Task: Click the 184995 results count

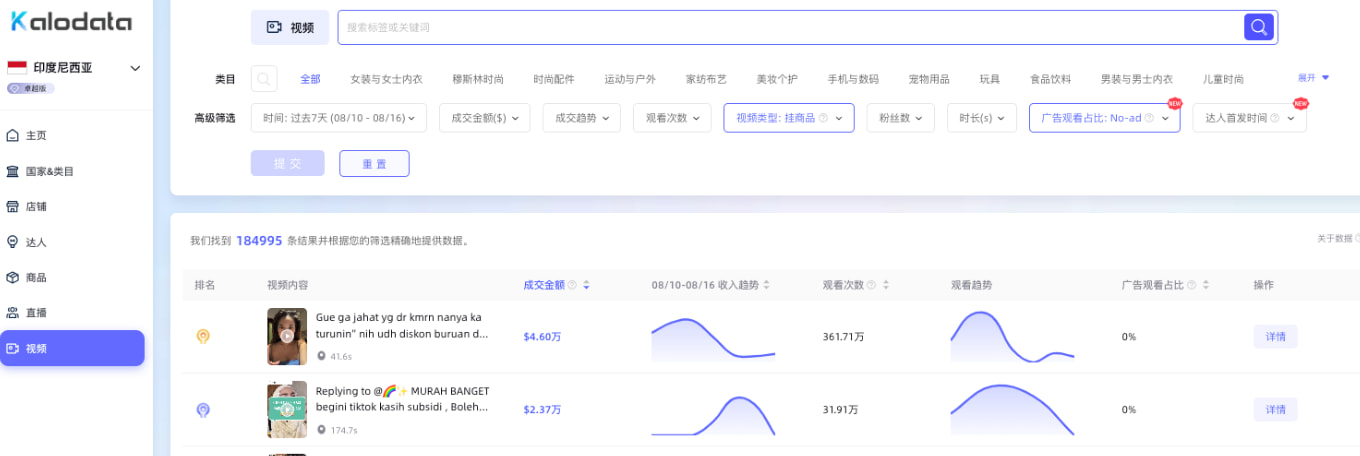Action: [259, 241]
